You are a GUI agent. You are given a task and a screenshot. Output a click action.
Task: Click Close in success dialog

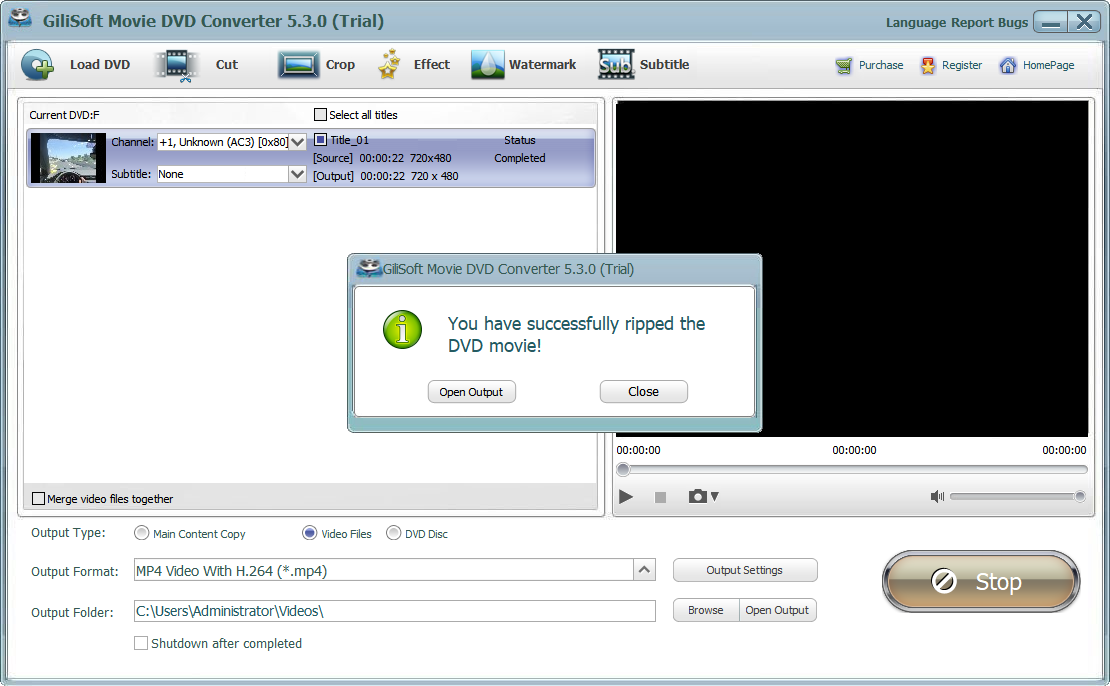[x=643, y=391]
